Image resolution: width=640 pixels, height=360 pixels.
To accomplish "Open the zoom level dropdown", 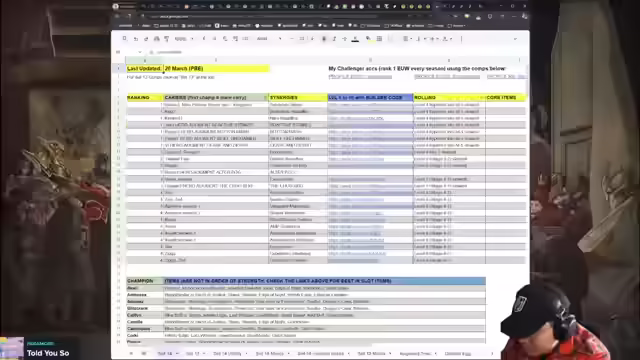I will point(184,39).
